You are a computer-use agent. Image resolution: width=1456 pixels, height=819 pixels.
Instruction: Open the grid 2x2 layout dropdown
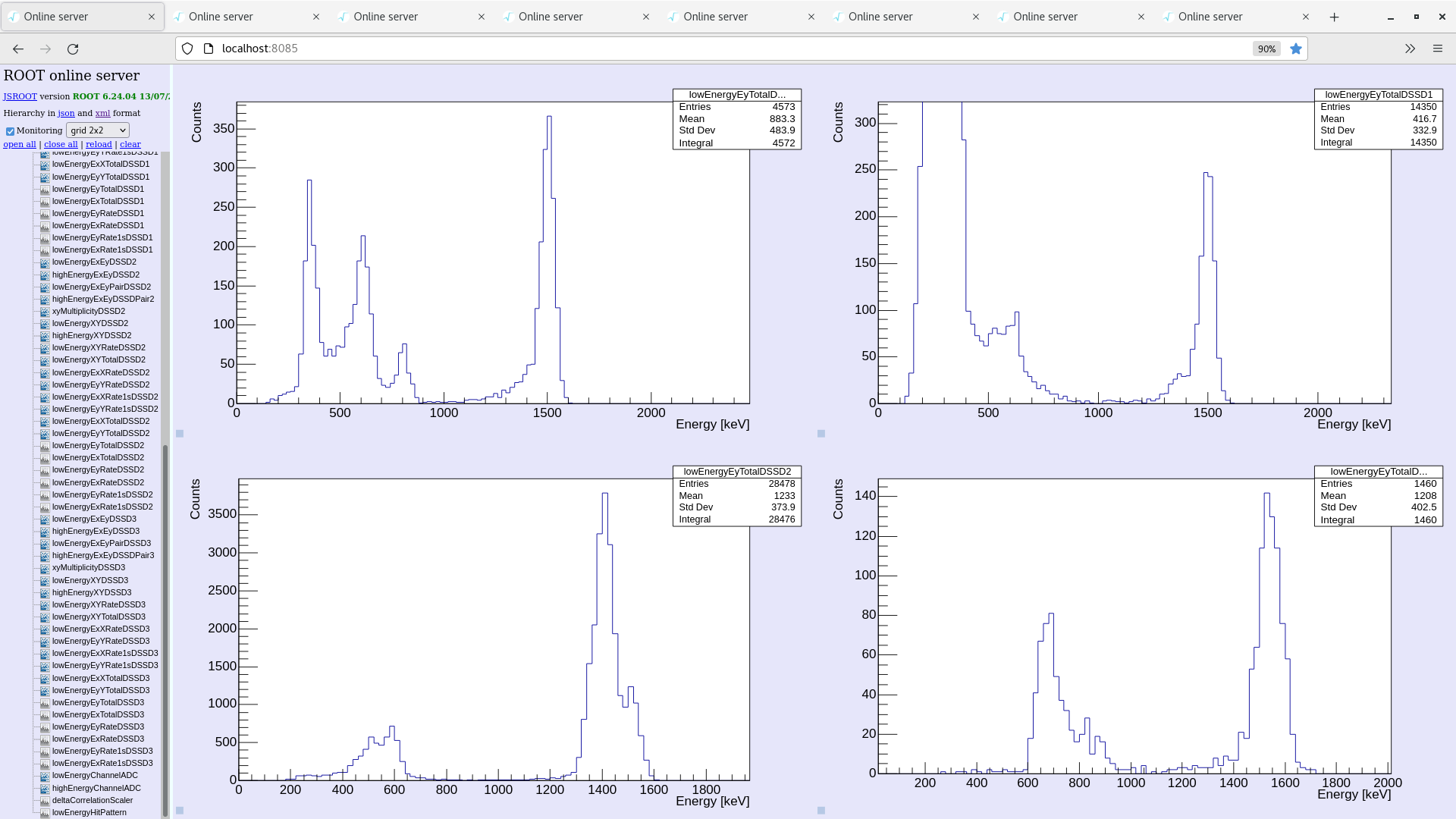[98, 130]
